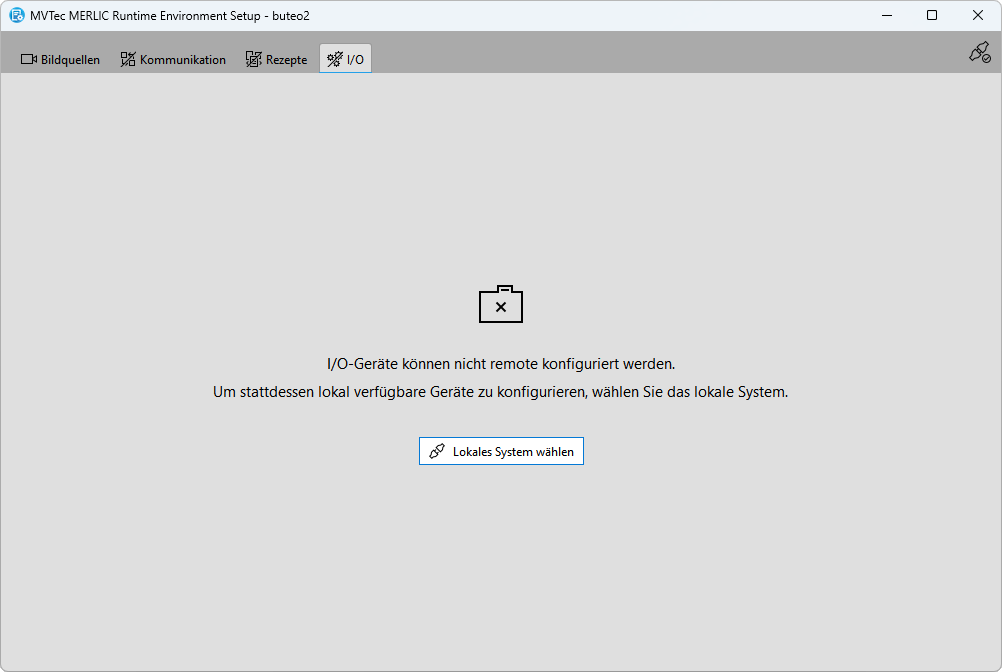This screenshot has width=1002, height=672.
Task: Click the MERLIC app icon in title bar
Action: [x=17, y=15]
